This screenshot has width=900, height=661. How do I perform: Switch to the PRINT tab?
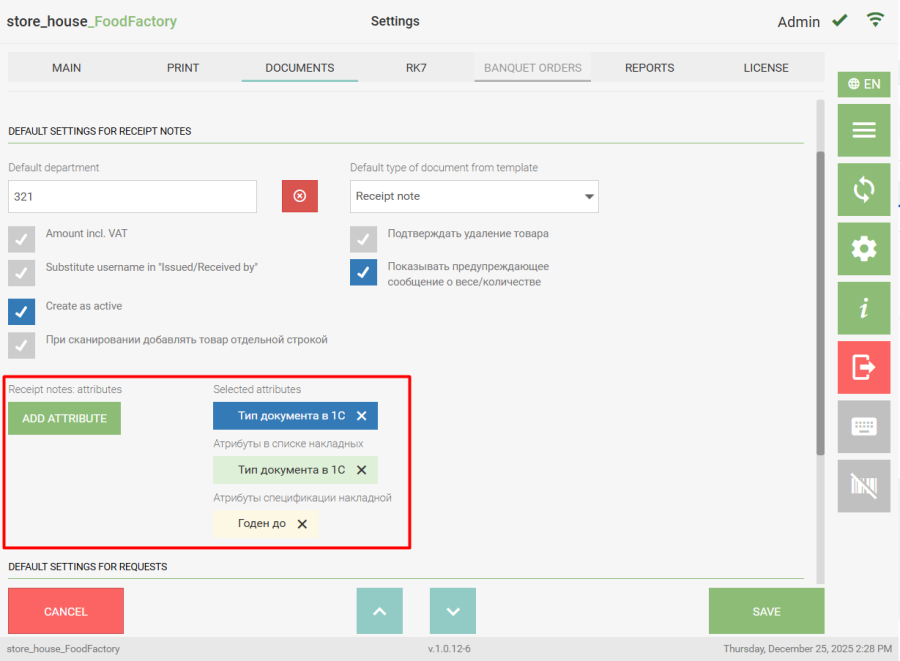tap(183, 68)
